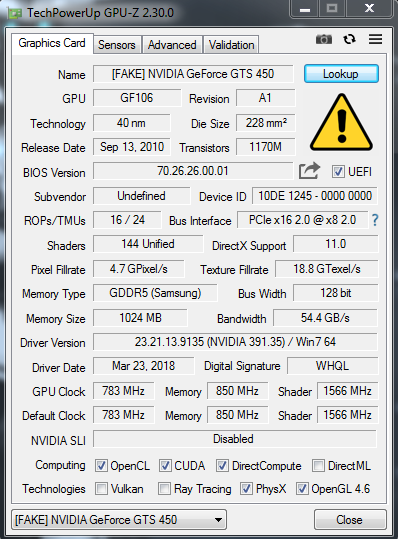398x539 pixels.
Task: Click the Die Size 228 mm² value
Action: pos(265,123)
